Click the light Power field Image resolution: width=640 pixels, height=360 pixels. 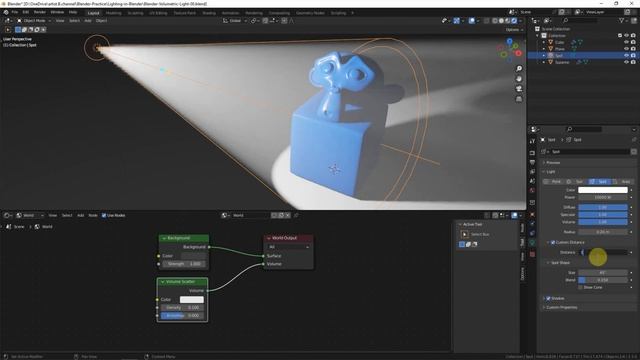603,198
